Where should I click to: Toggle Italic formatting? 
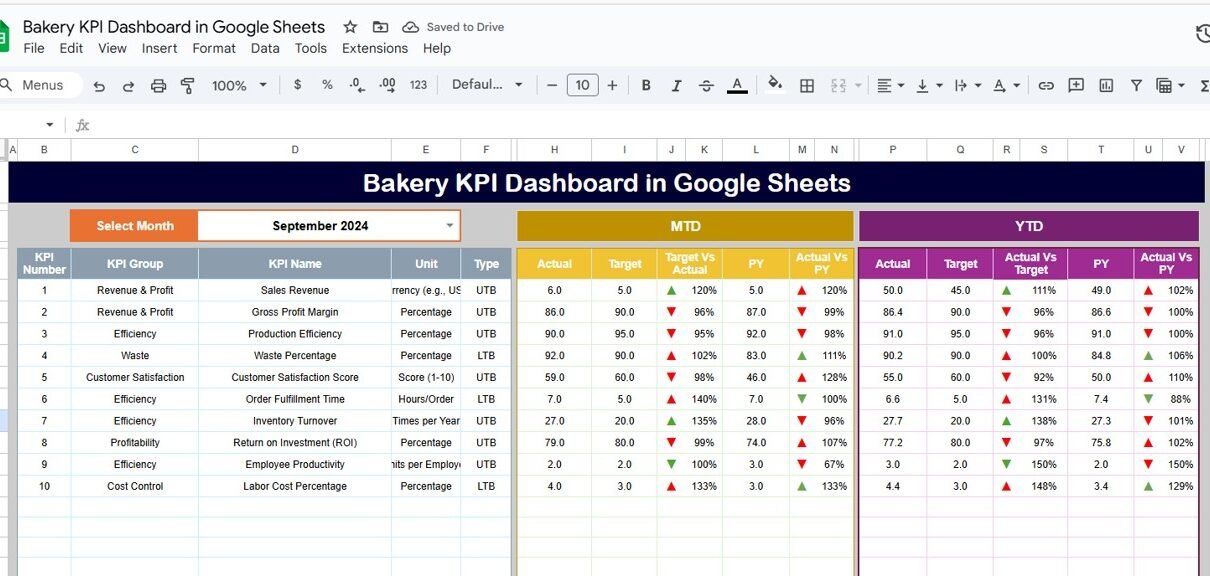point(676,86)
